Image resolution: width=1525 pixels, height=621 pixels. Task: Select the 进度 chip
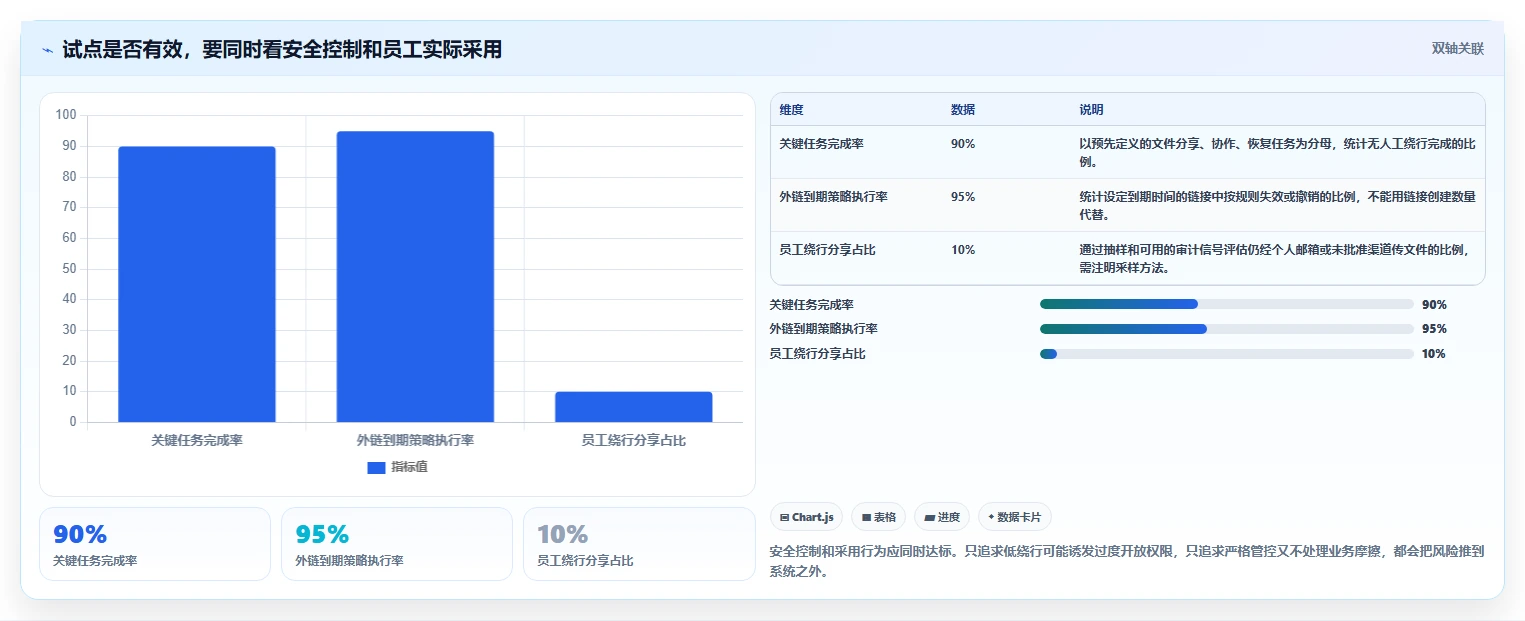(x=942, y=517)
